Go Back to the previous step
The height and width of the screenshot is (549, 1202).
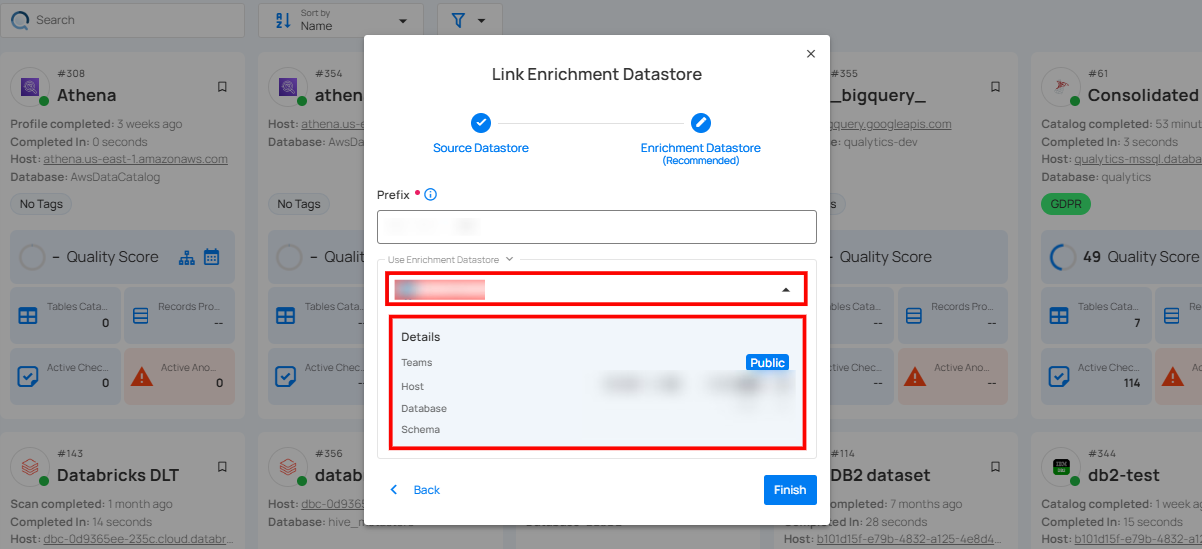[415, 490]
